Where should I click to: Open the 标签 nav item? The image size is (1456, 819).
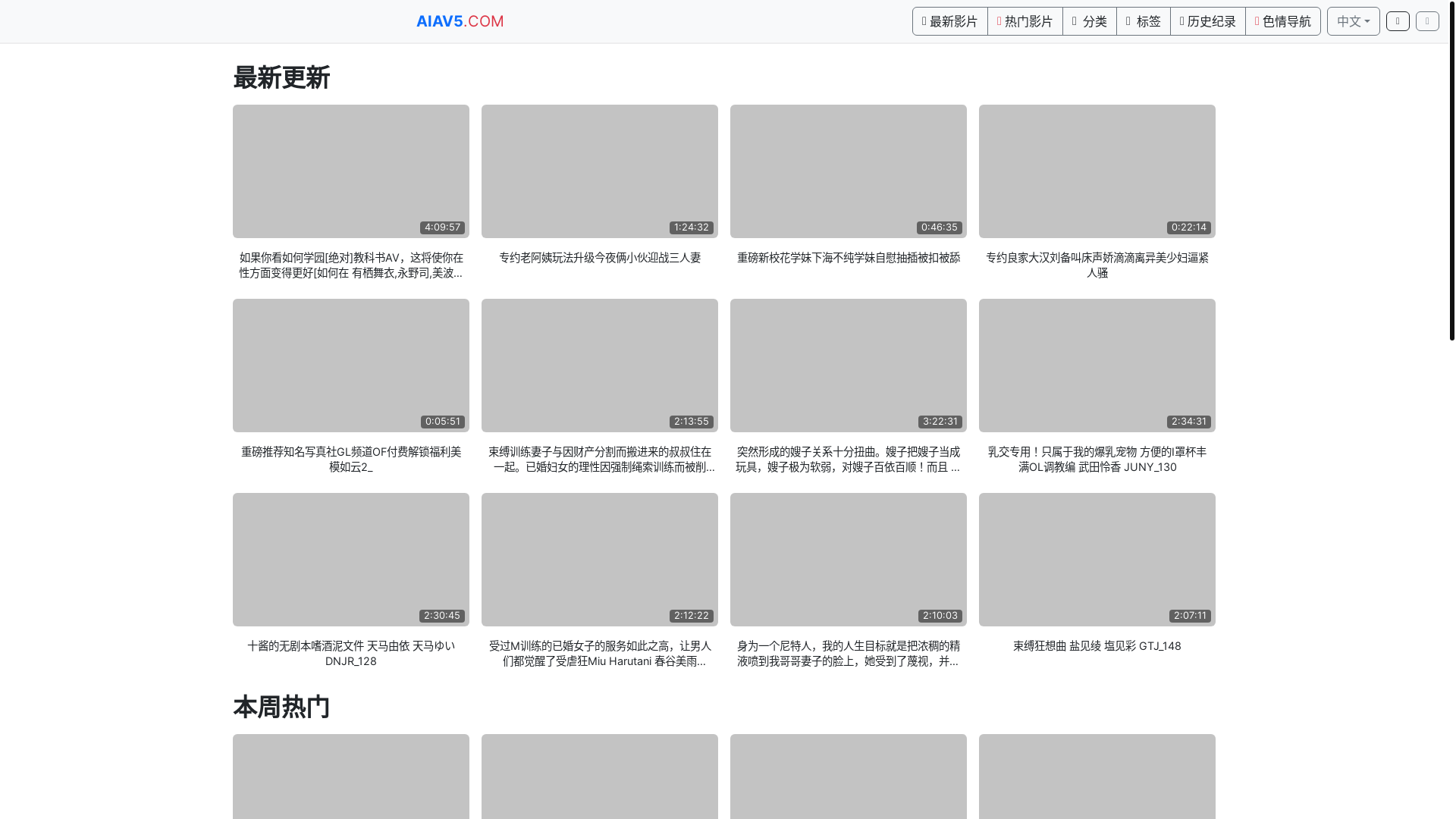coord(1143,21)
